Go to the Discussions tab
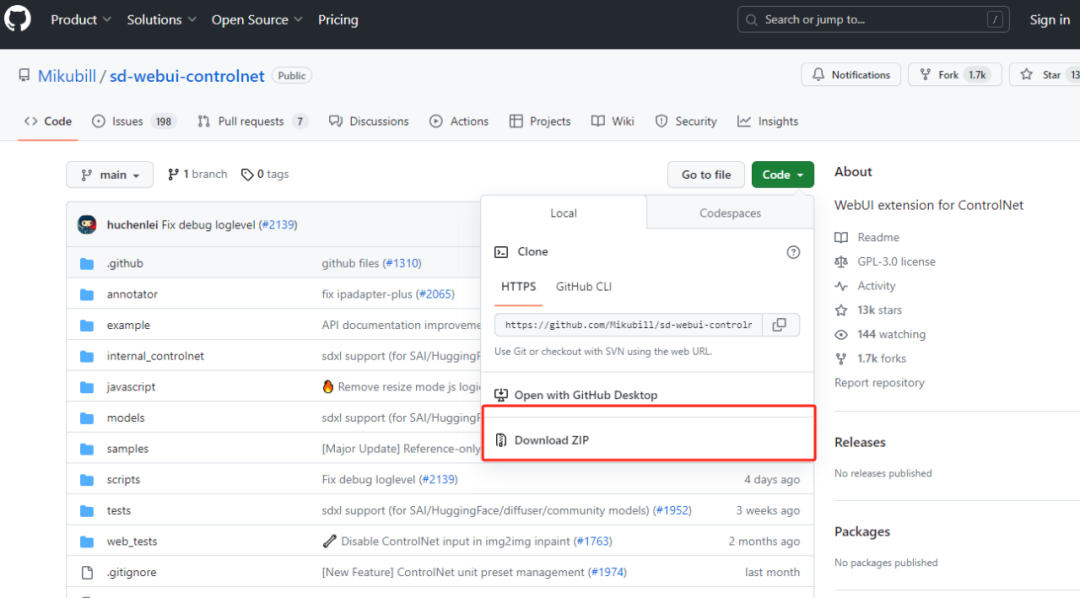The width and height of the screenshot is (1080, 598). click(x=369, y=121)
